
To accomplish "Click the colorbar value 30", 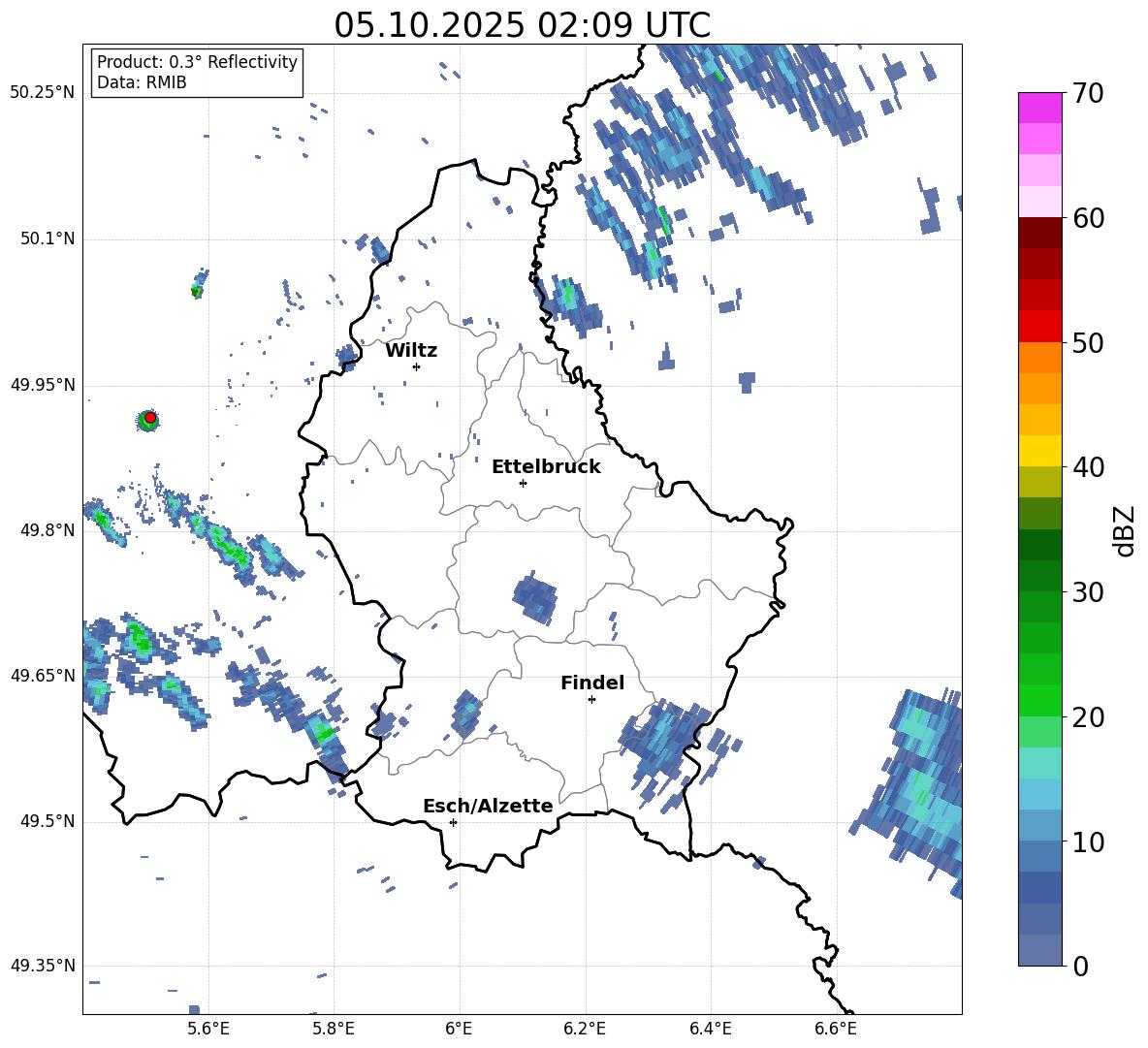I will (1089, 592).
